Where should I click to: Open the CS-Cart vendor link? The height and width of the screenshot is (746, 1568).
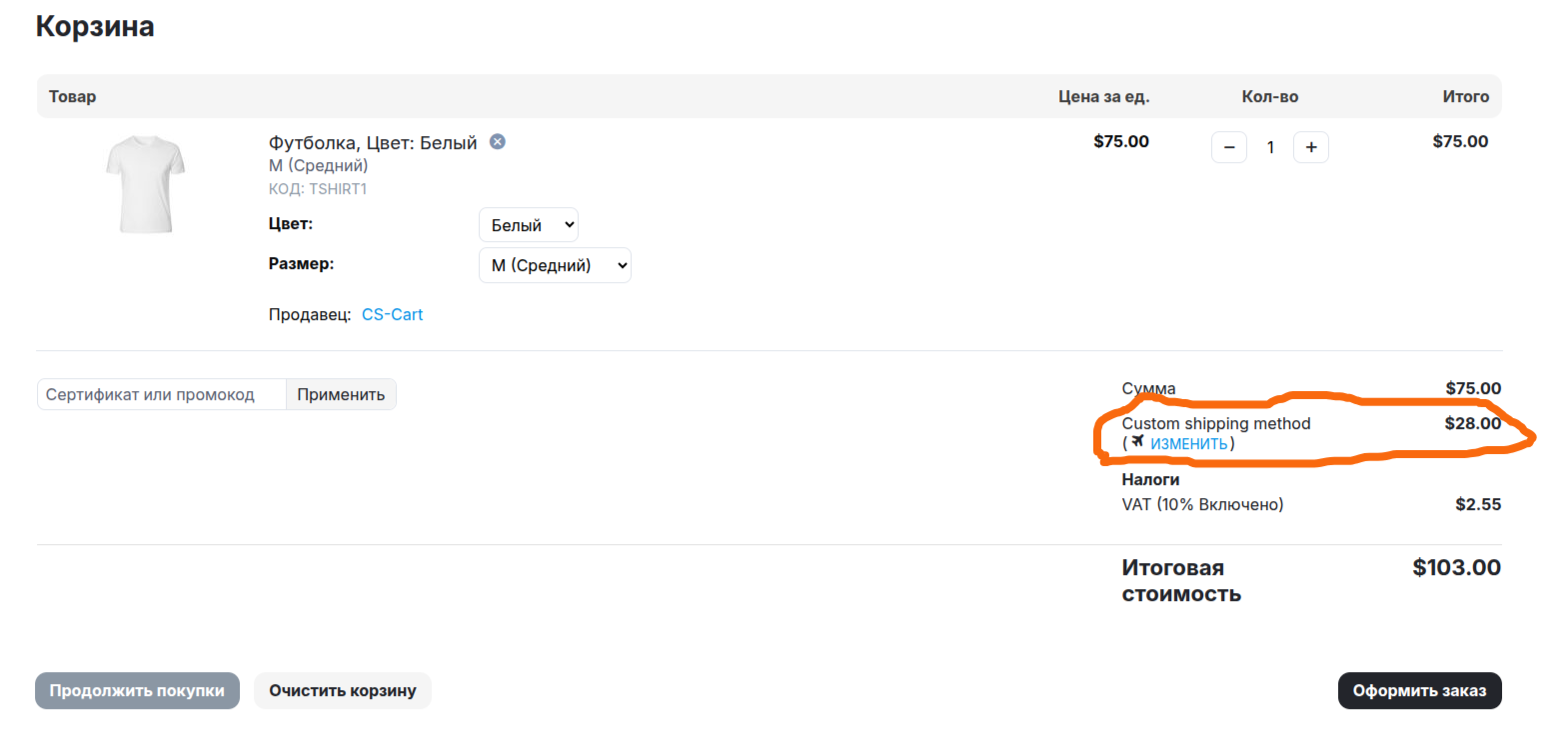pos(392,314)
